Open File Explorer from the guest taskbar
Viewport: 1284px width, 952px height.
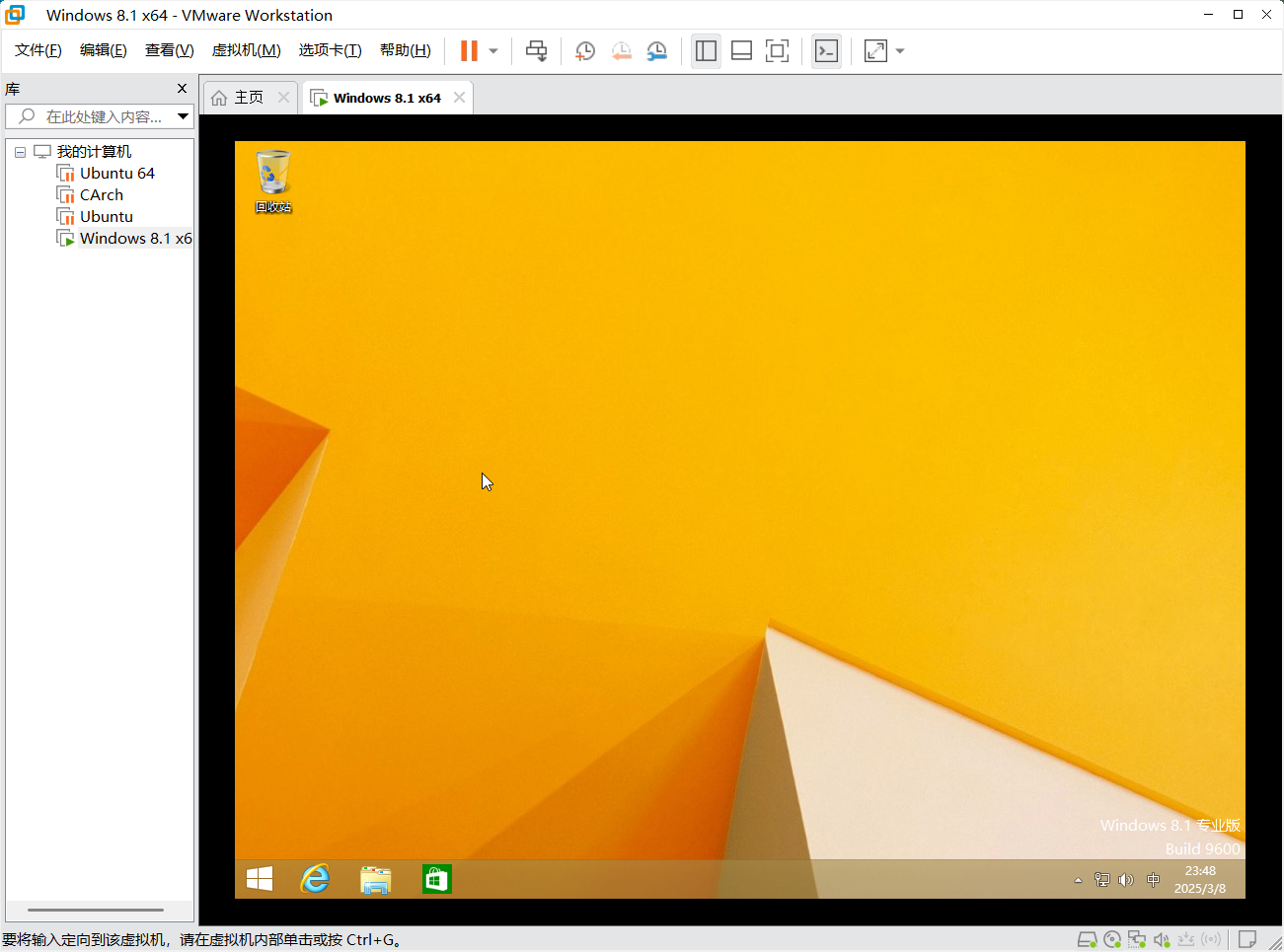[376, 879]
